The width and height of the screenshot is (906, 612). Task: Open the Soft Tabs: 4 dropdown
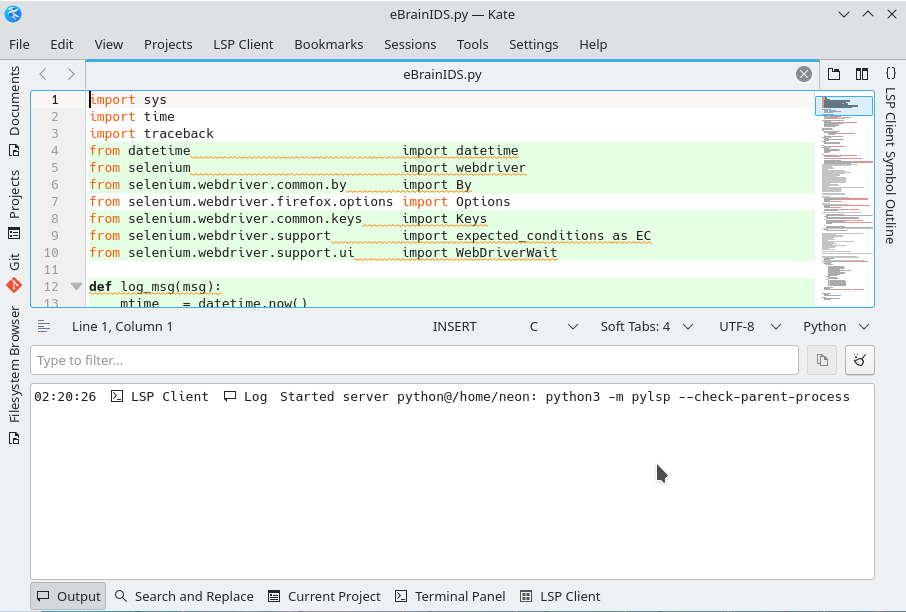(647, 327)
